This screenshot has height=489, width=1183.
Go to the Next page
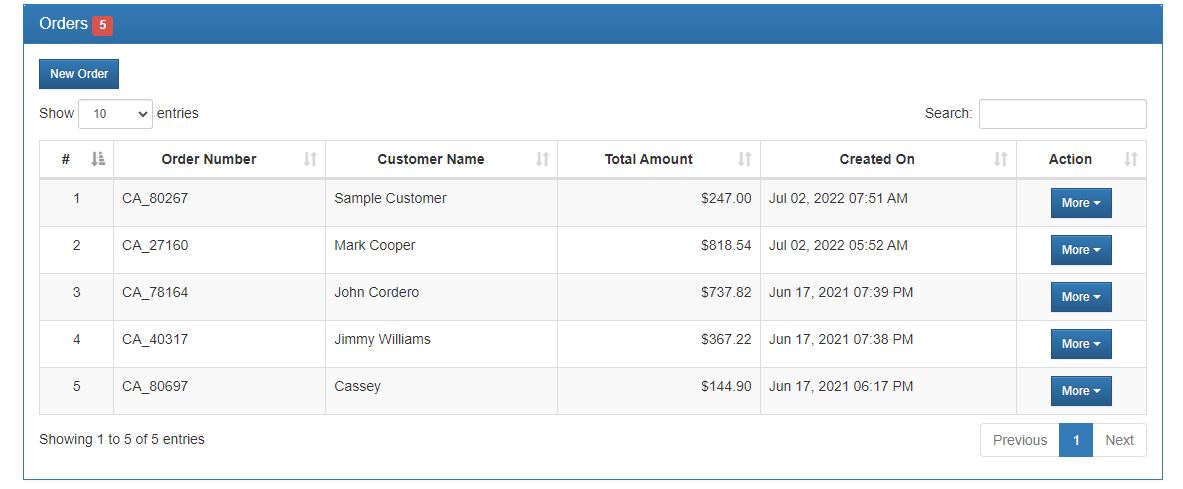coord(1119,440)
